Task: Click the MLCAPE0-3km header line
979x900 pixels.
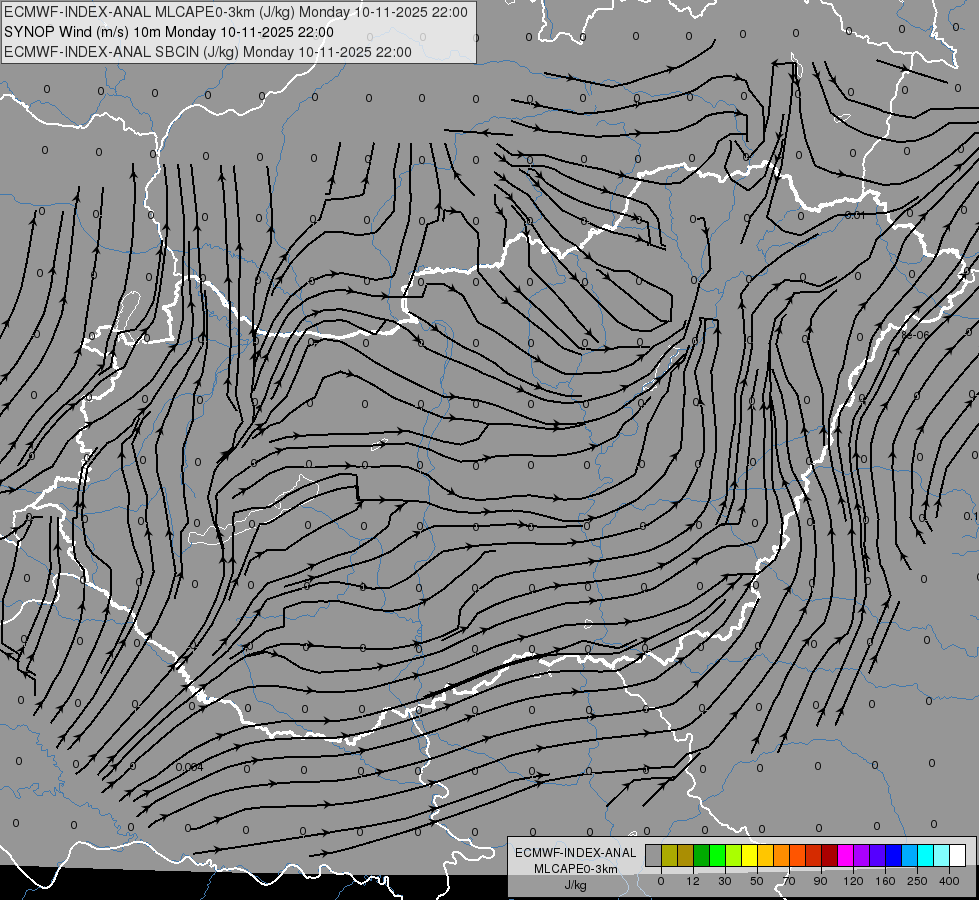Action: [236, 12]
